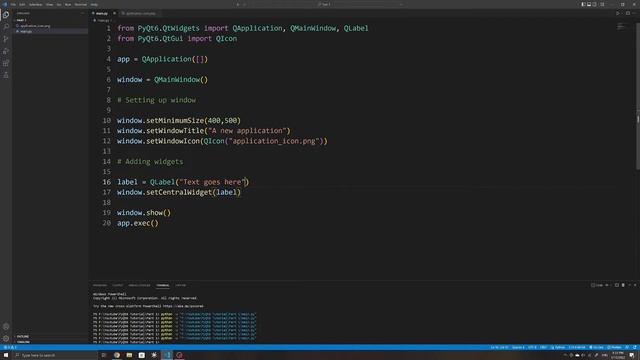Image resolution: width=640 pixels, height=360 pixels.
Task: Open the Extensions view
Action: click(6, 63)
